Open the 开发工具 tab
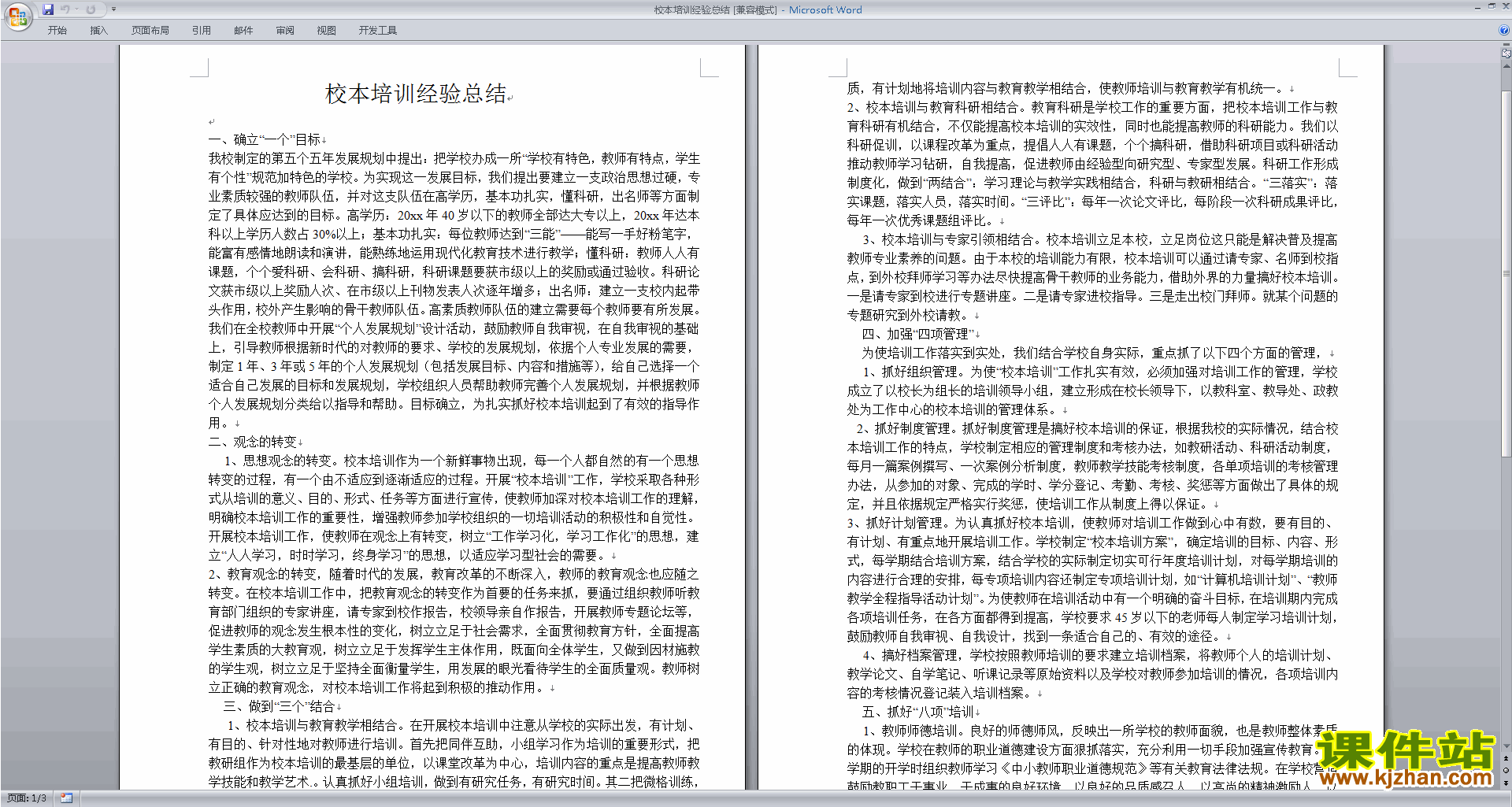 tap(378, 30)
